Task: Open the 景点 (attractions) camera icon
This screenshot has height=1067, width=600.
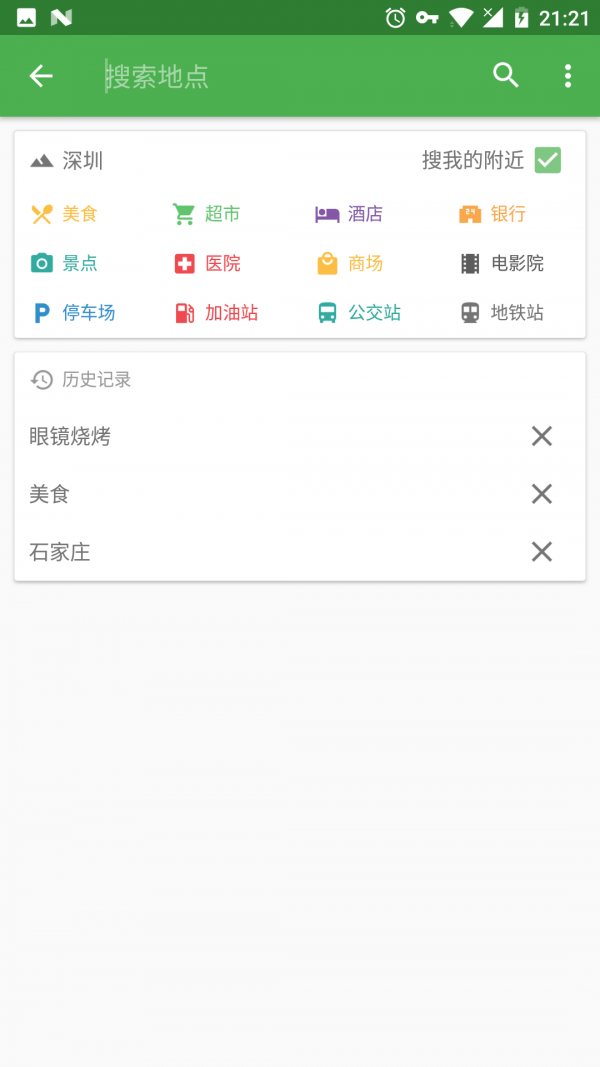Action: pos(41,263)
